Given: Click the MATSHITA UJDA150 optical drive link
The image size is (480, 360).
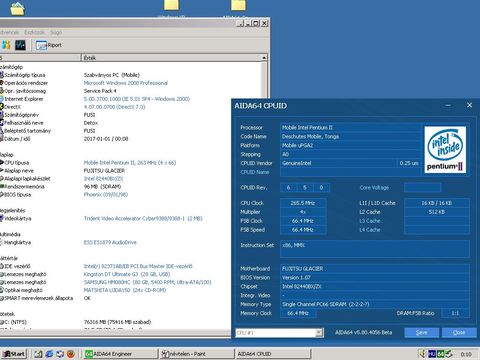Looking at the screenshot, I should pyautogui.click(x=125, y=290).
